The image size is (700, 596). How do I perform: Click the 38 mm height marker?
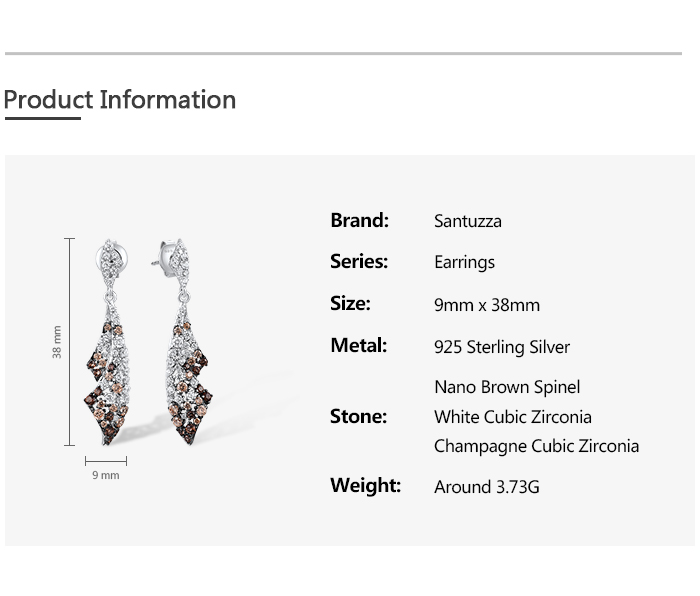(x=57, y=342)
